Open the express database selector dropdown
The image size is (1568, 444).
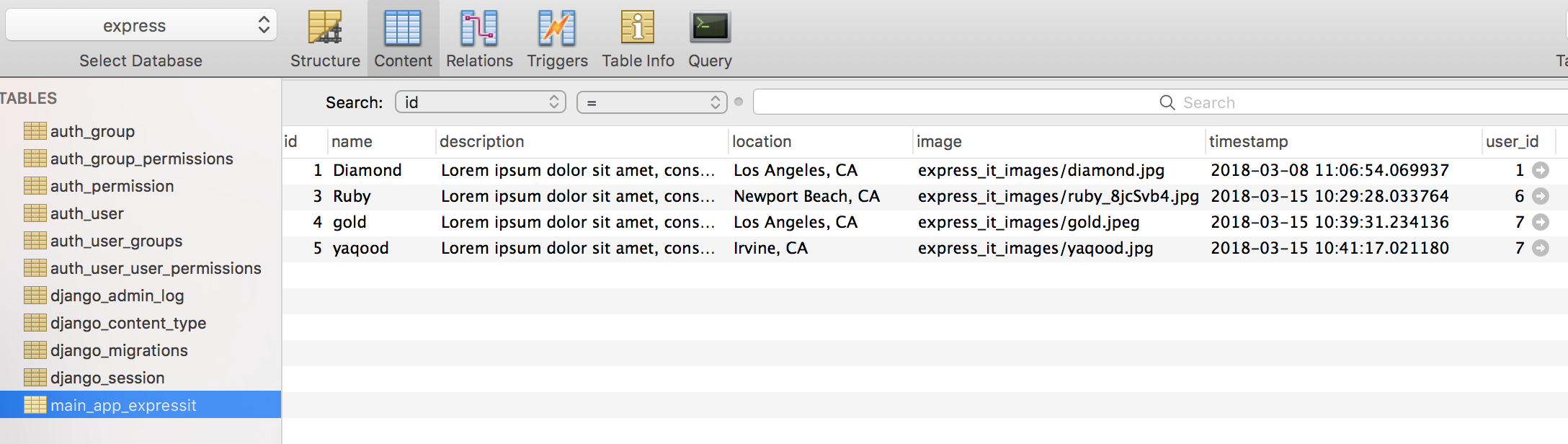(141, 25)
